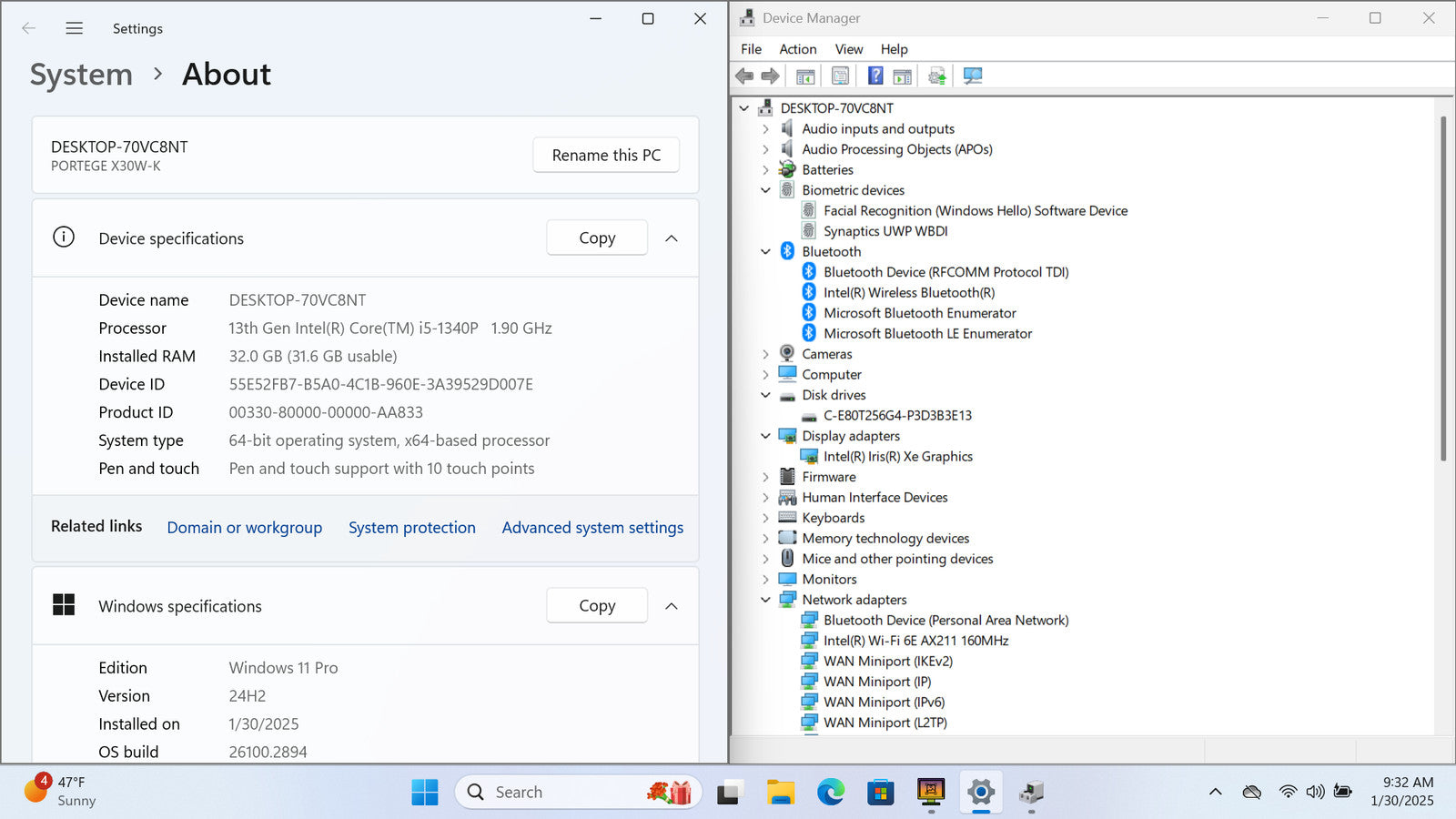Expand the Cameras category
Viewport: 1456px width, 819px height.
tap(765, 354)
